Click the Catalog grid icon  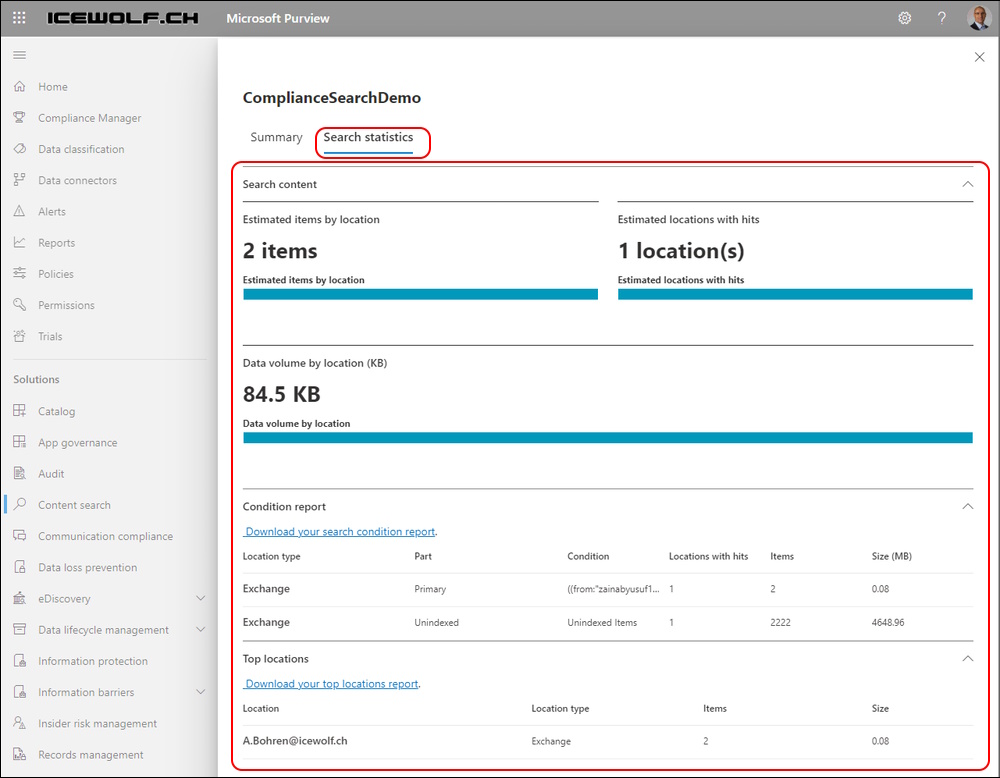[20, 411]
